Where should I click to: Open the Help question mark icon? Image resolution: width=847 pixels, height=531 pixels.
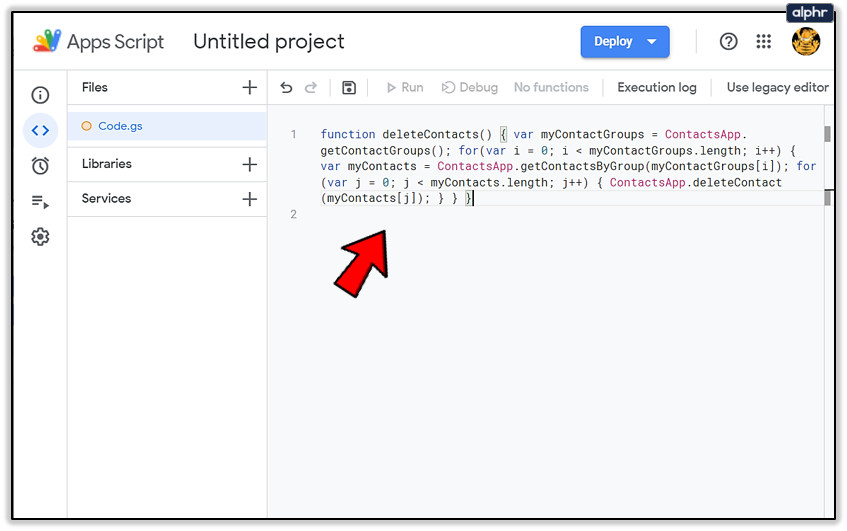[x=729, y=42]
